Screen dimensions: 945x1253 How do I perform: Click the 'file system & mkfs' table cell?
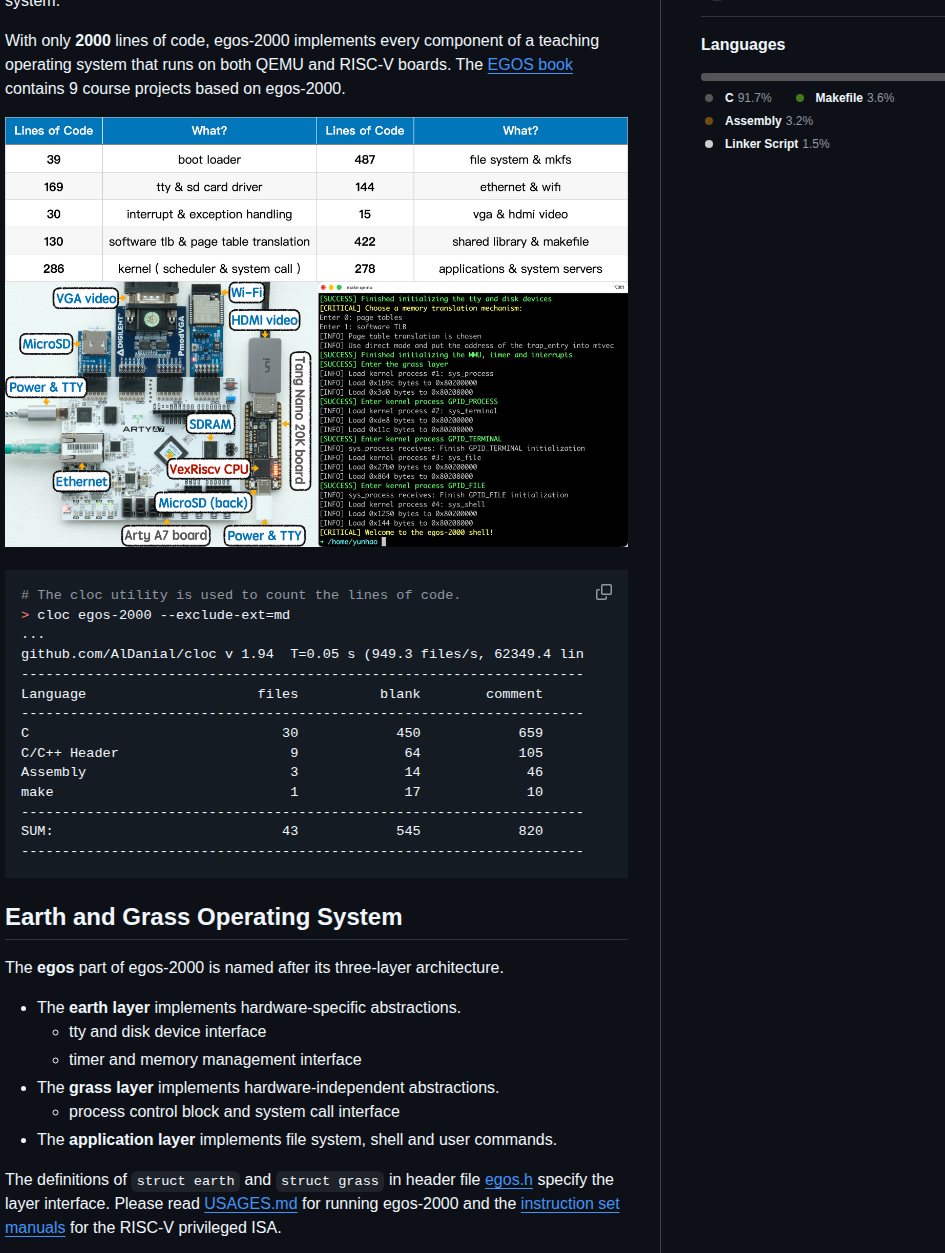(520, 159)
